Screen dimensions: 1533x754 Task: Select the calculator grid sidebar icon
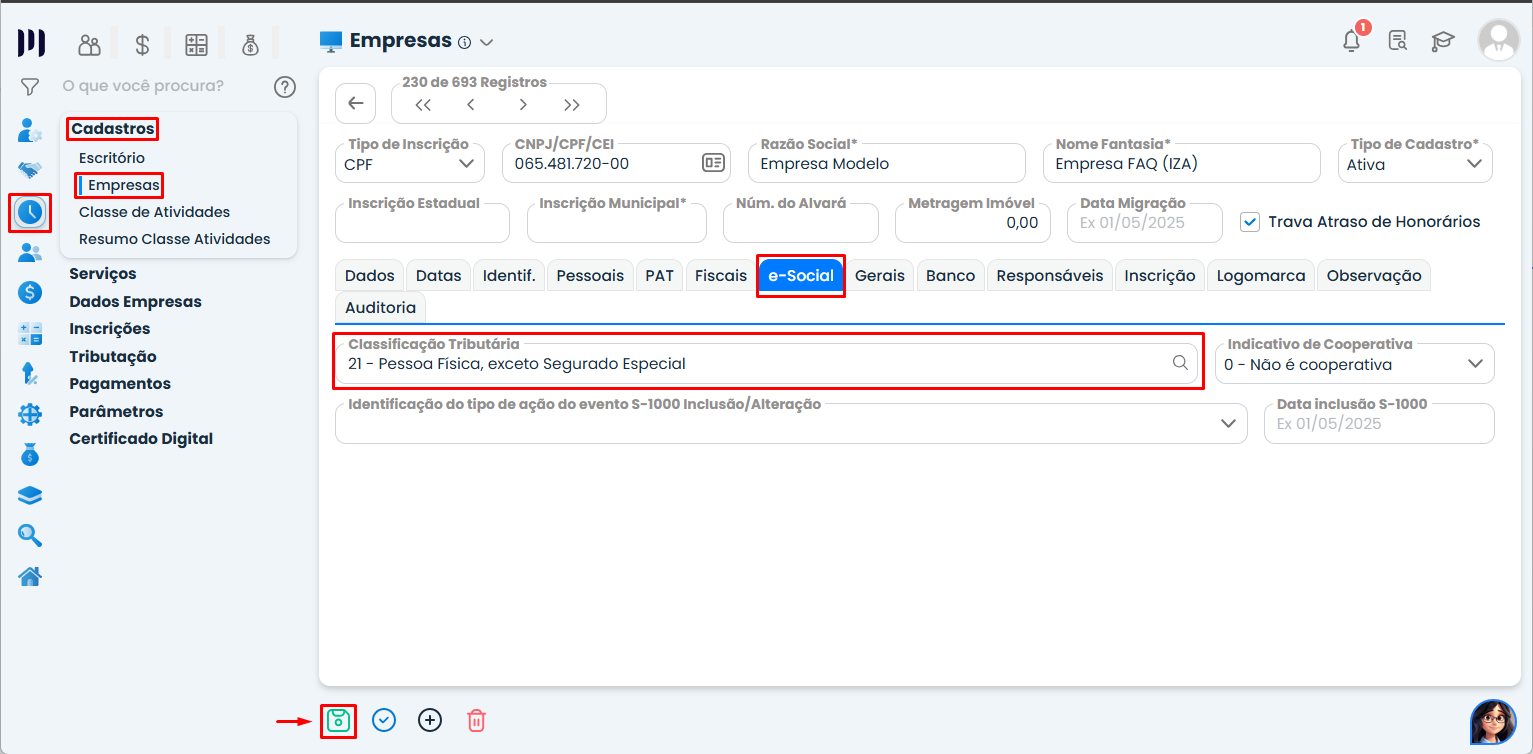point(30,334)
